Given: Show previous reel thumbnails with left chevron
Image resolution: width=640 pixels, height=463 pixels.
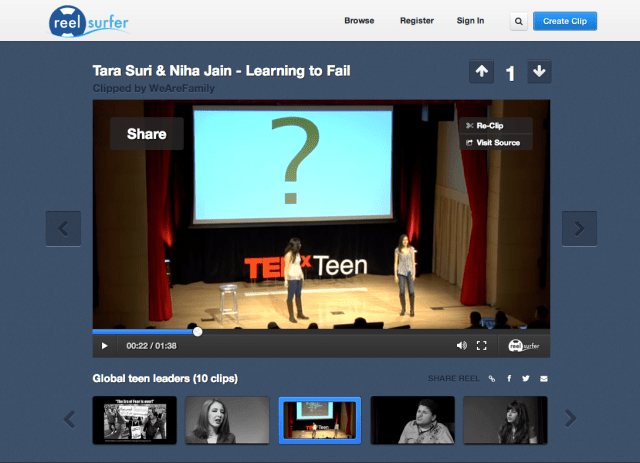Looking at the screenshot, I should [x=70, y=419].
